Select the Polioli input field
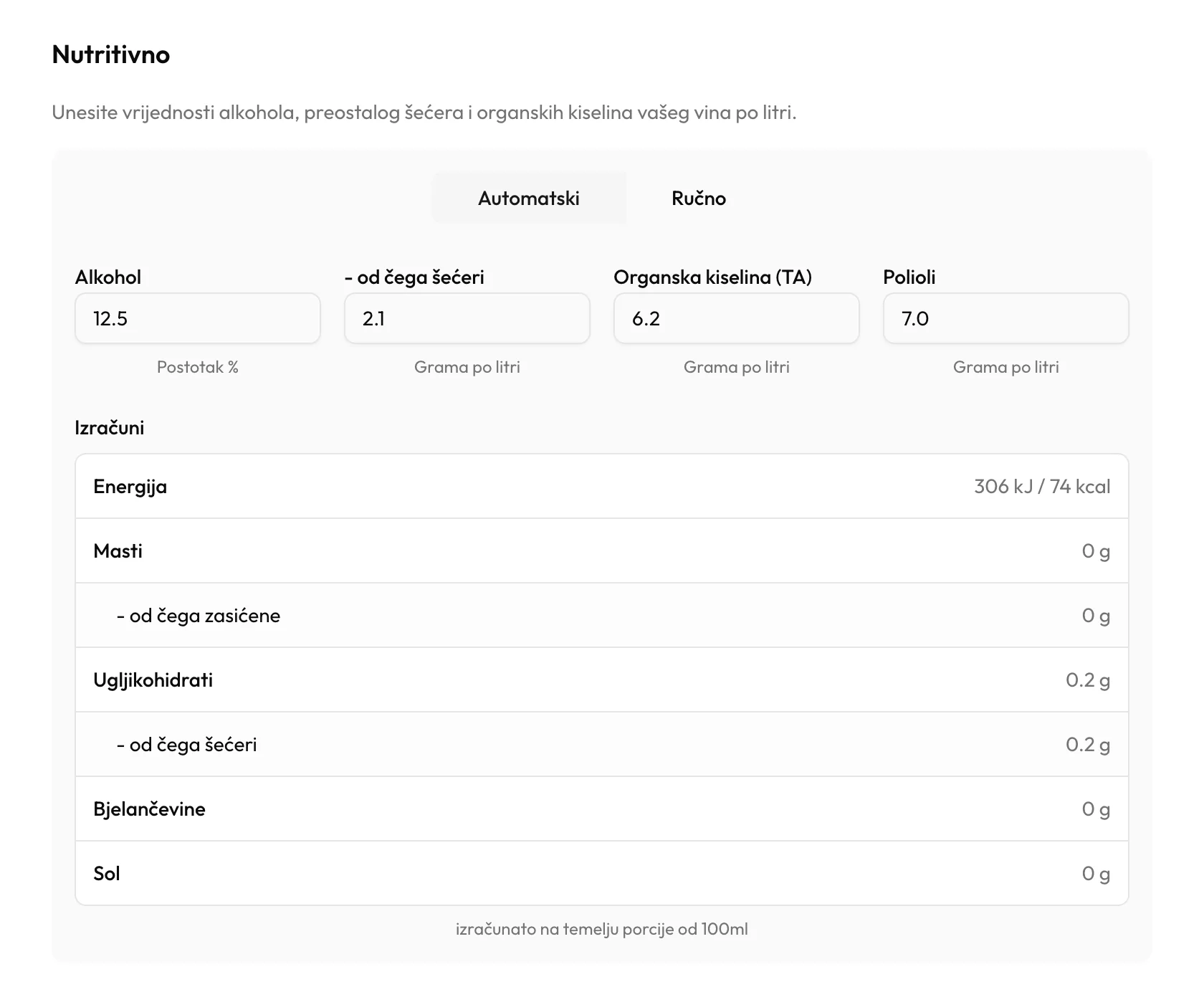This screenshot has width=1204, height=982. 1006,318
